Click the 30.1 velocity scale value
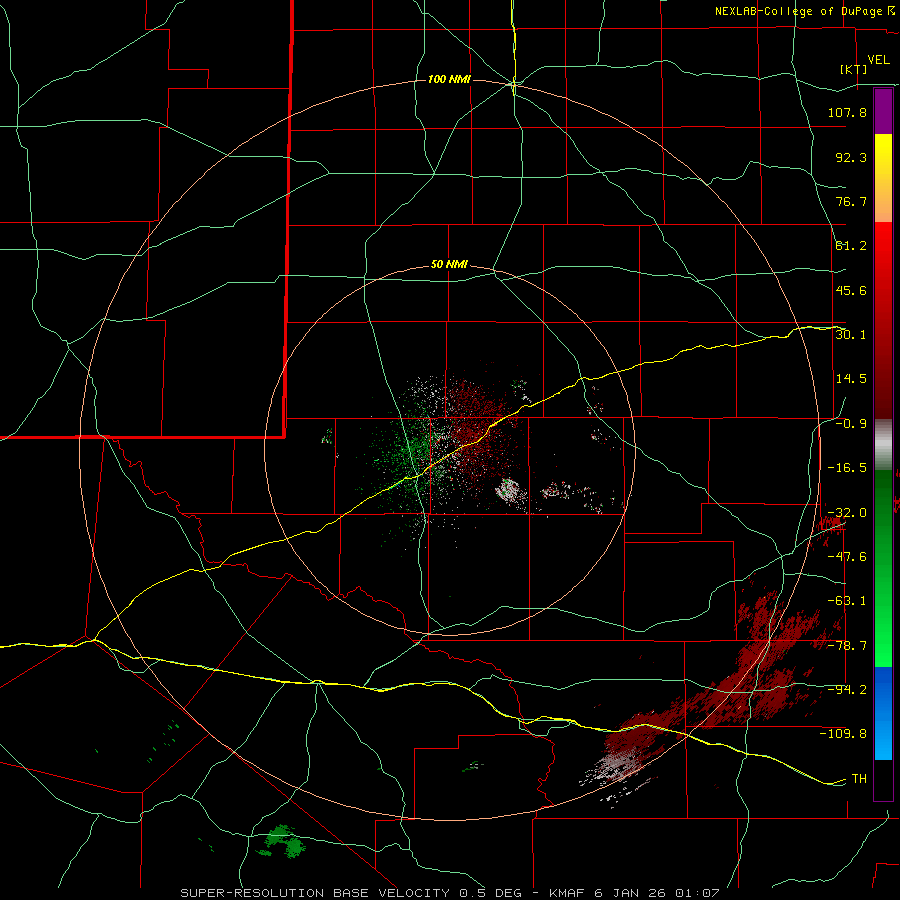Screen dimensions: 900x900 pyautogui.click(x=851, y=335)
